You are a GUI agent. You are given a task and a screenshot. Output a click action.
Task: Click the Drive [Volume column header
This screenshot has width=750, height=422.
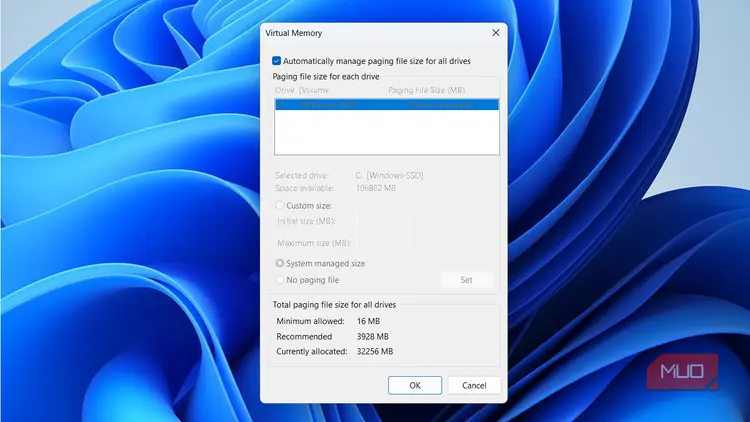pyautogui.click(x=302, y=90)
